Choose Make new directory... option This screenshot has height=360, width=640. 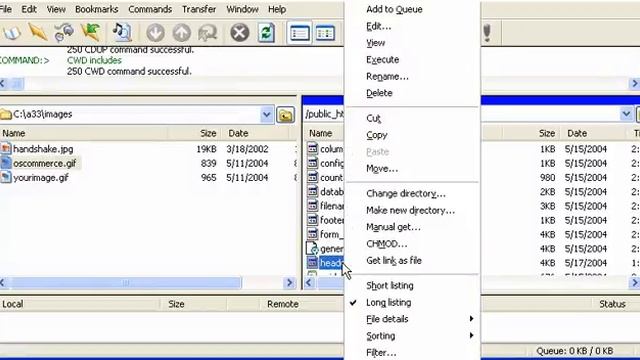click(x=410, y=210)
